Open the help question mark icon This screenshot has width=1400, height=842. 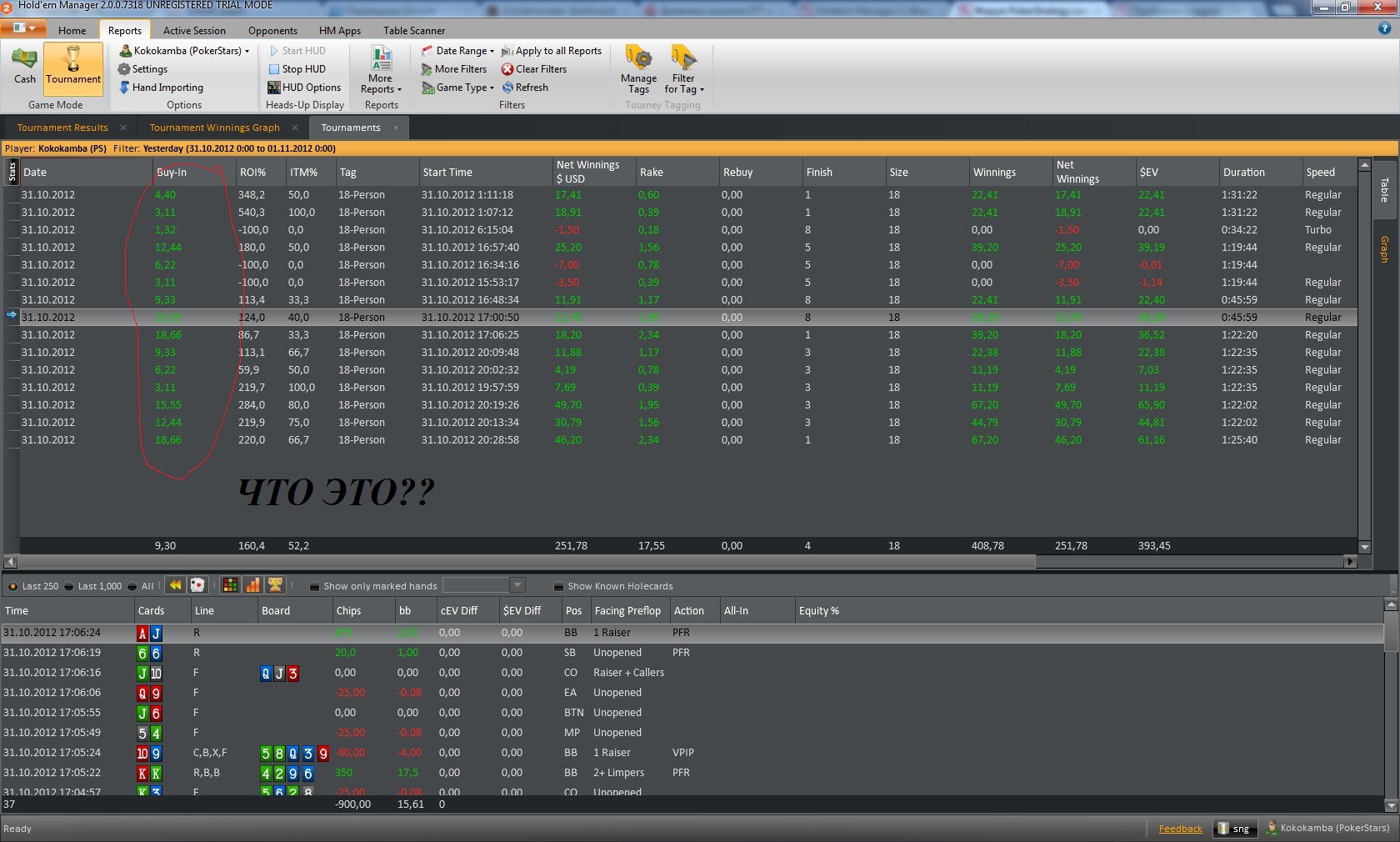pos(1385,28)
